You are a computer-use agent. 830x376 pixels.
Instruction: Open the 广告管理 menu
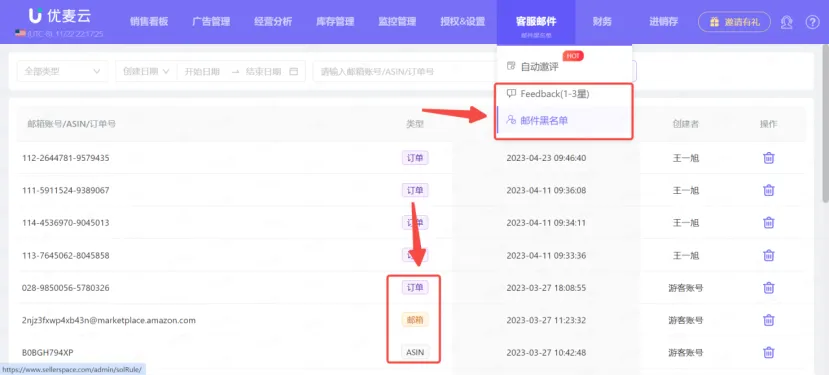click(x=211, y=22)
